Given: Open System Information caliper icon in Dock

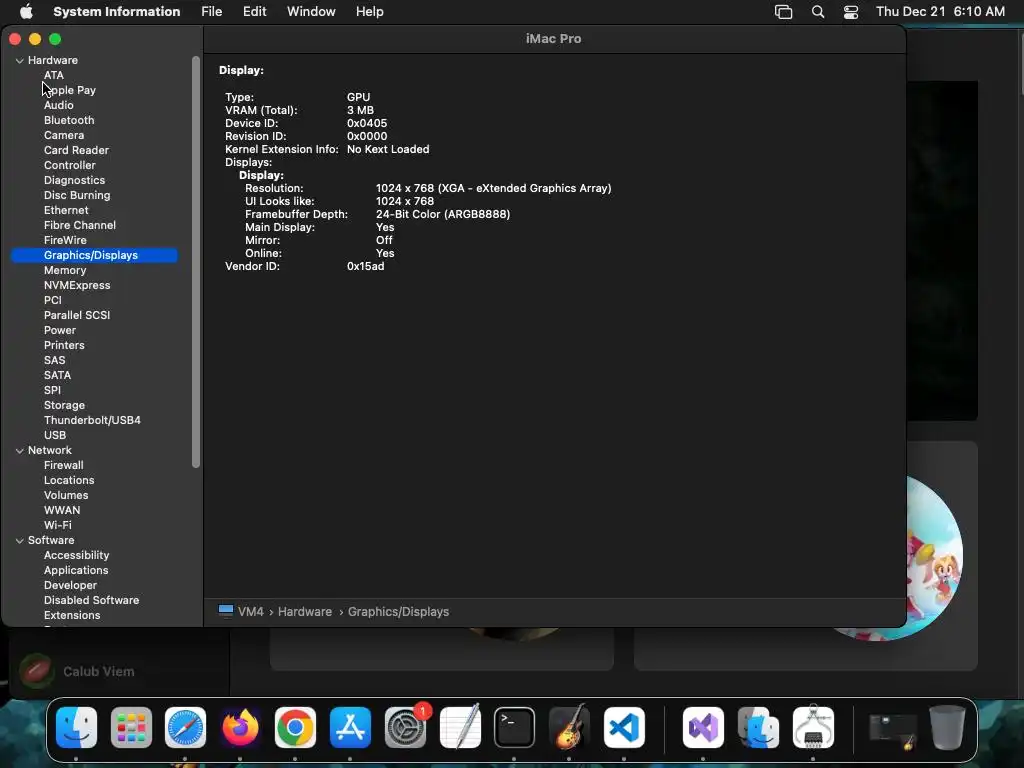Looking at the screenshot, I should coord(813,728).
